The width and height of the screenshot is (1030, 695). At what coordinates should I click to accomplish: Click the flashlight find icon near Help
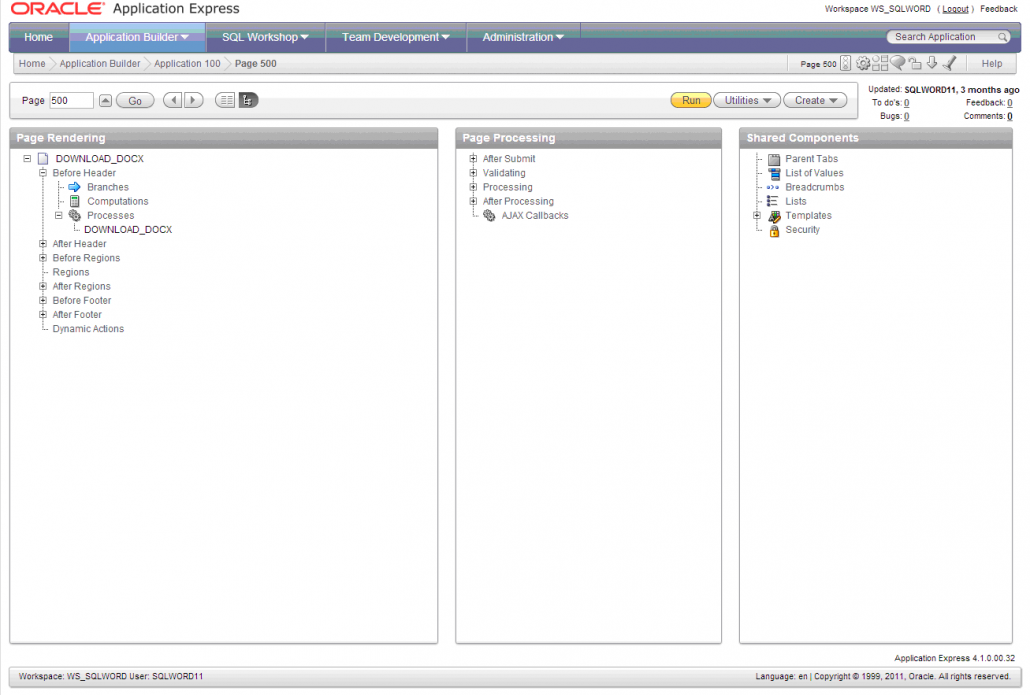(x=948, y=63)
